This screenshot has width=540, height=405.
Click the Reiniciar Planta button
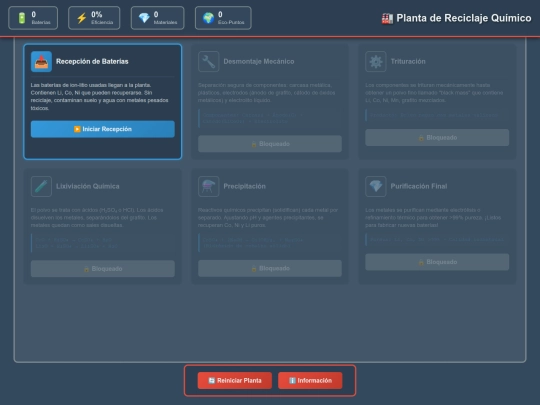[x=235, y=381]
